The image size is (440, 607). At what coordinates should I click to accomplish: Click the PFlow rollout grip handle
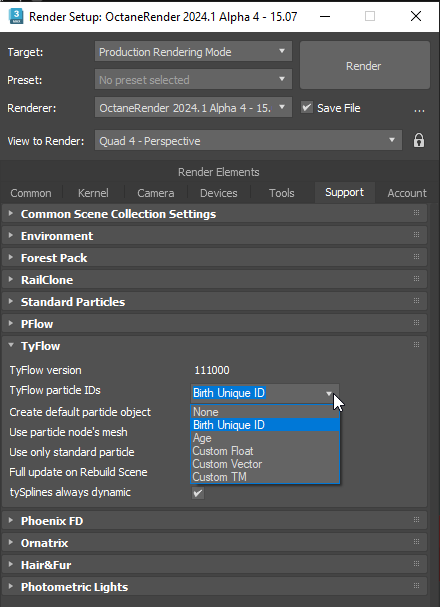416,323
